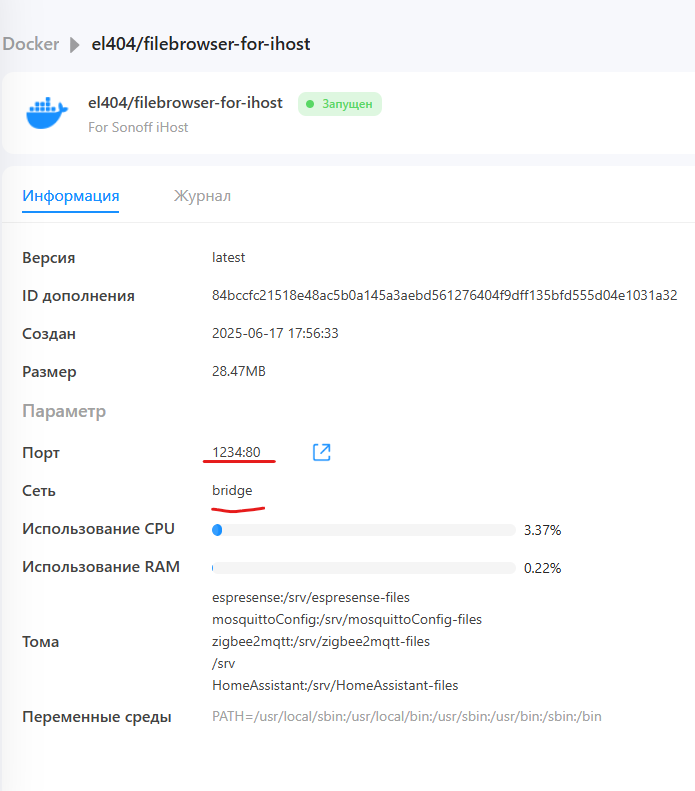Click the el404/filebrowser-for-ihost breadcrumb title
Screen dimensions: 695x791
[x=200, y=44]
